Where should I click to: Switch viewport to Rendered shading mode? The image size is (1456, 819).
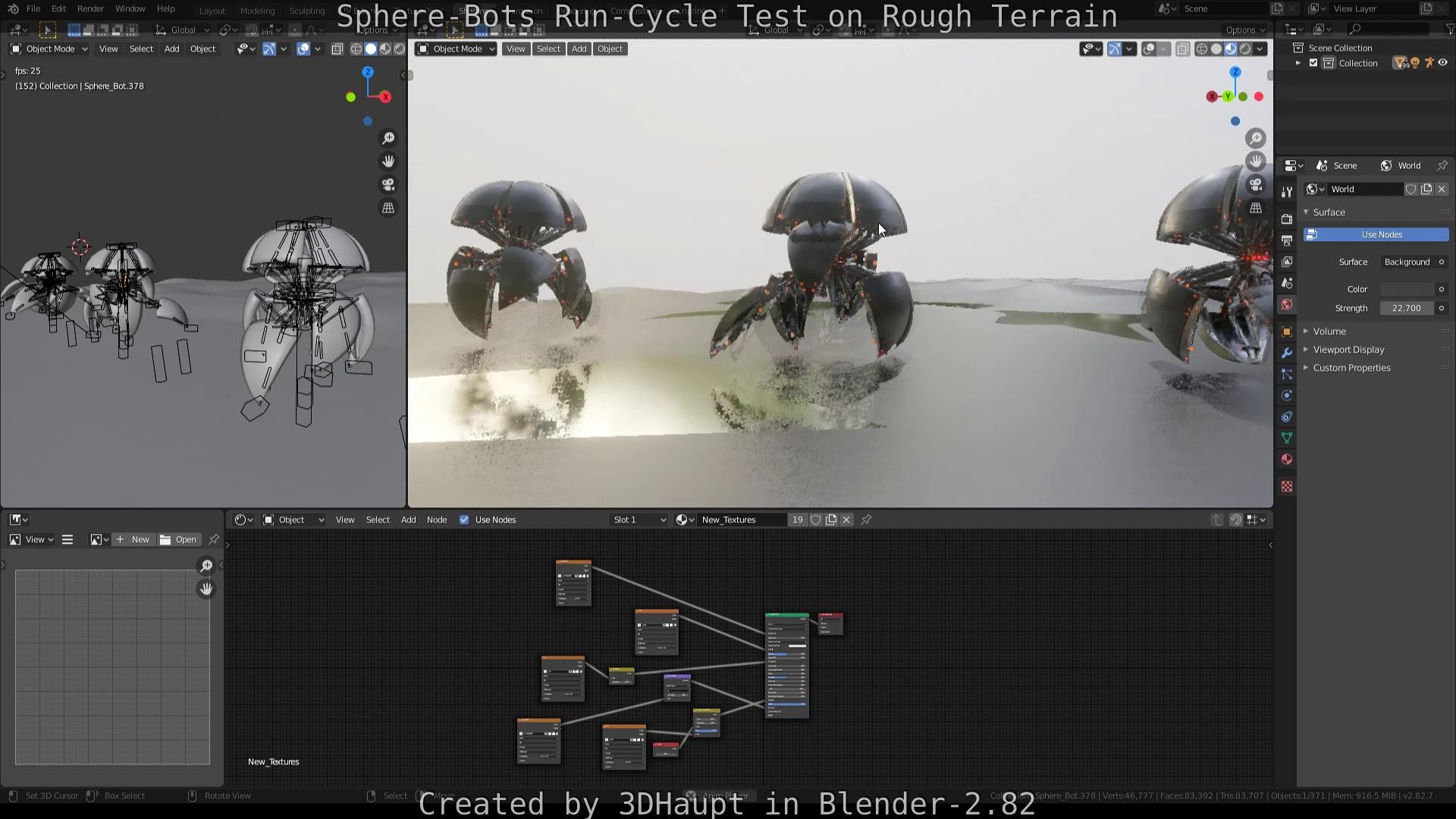pos(1245,49)
